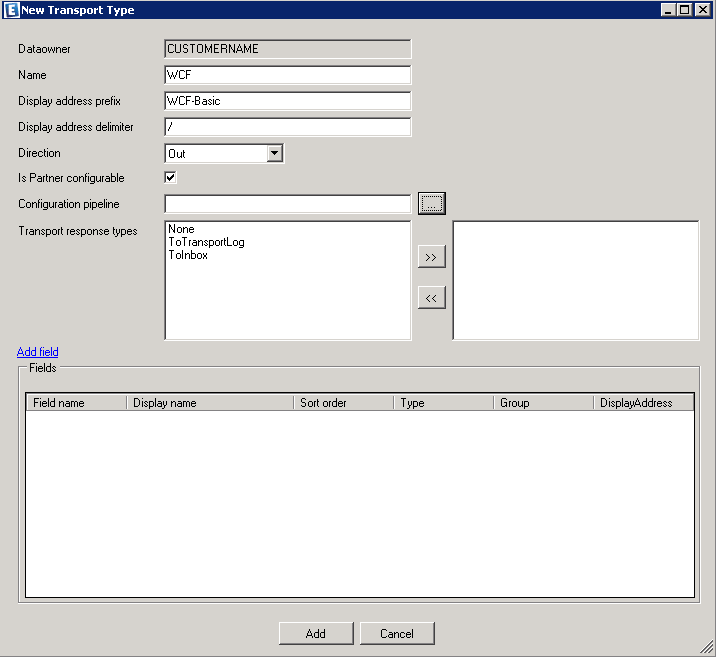Viewport: 716px width, 657px height.
Task: Click the Type column header
Action: [x=442, y=403]
